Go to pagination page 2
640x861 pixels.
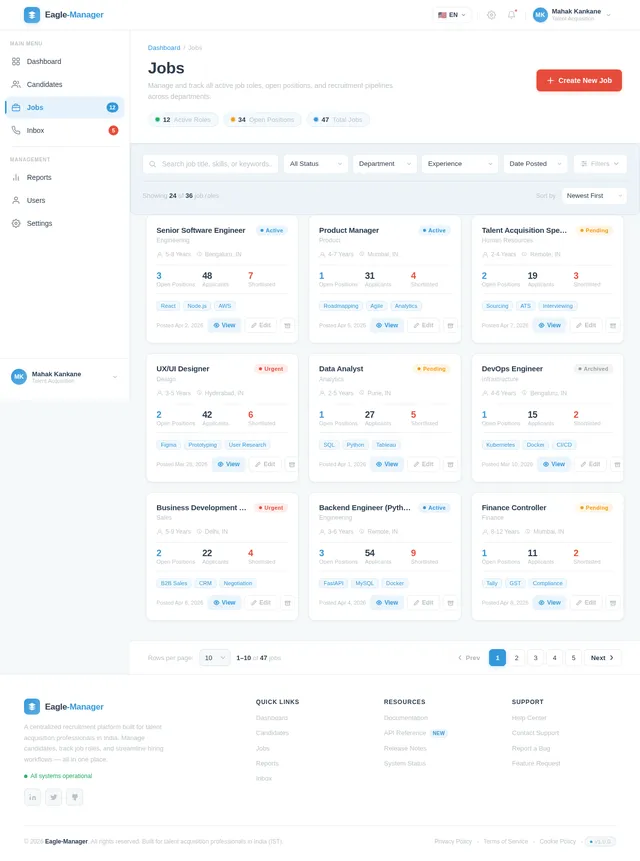click(517, 658)
